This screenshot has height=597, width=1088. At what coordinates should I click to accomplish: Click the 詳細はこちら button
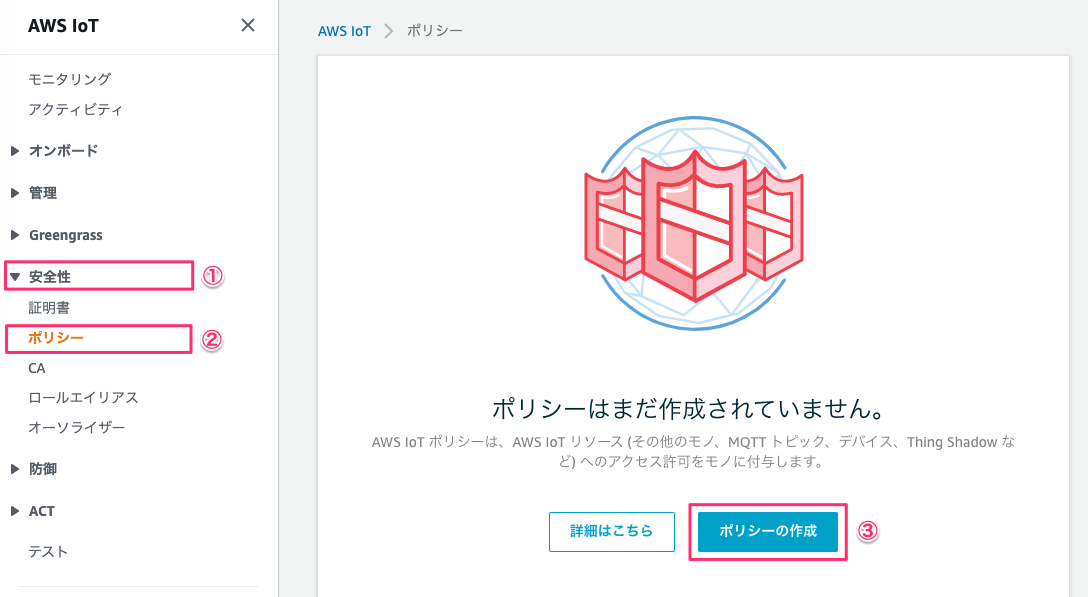tap(611, 532)
